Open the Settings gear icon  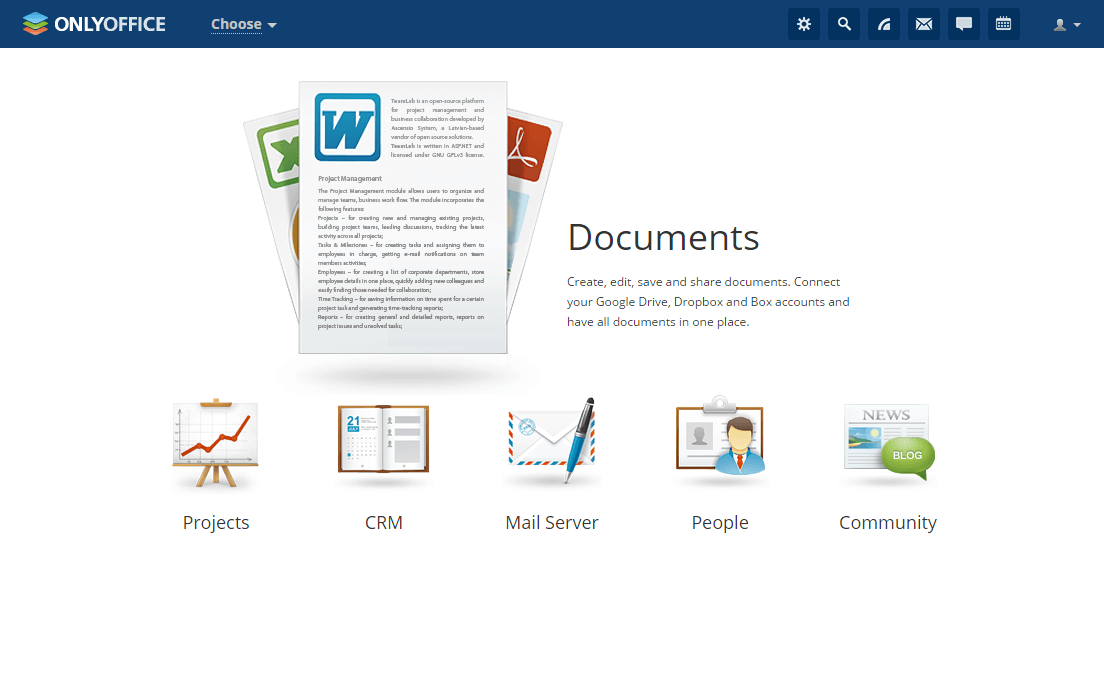(x=803, y=25)
